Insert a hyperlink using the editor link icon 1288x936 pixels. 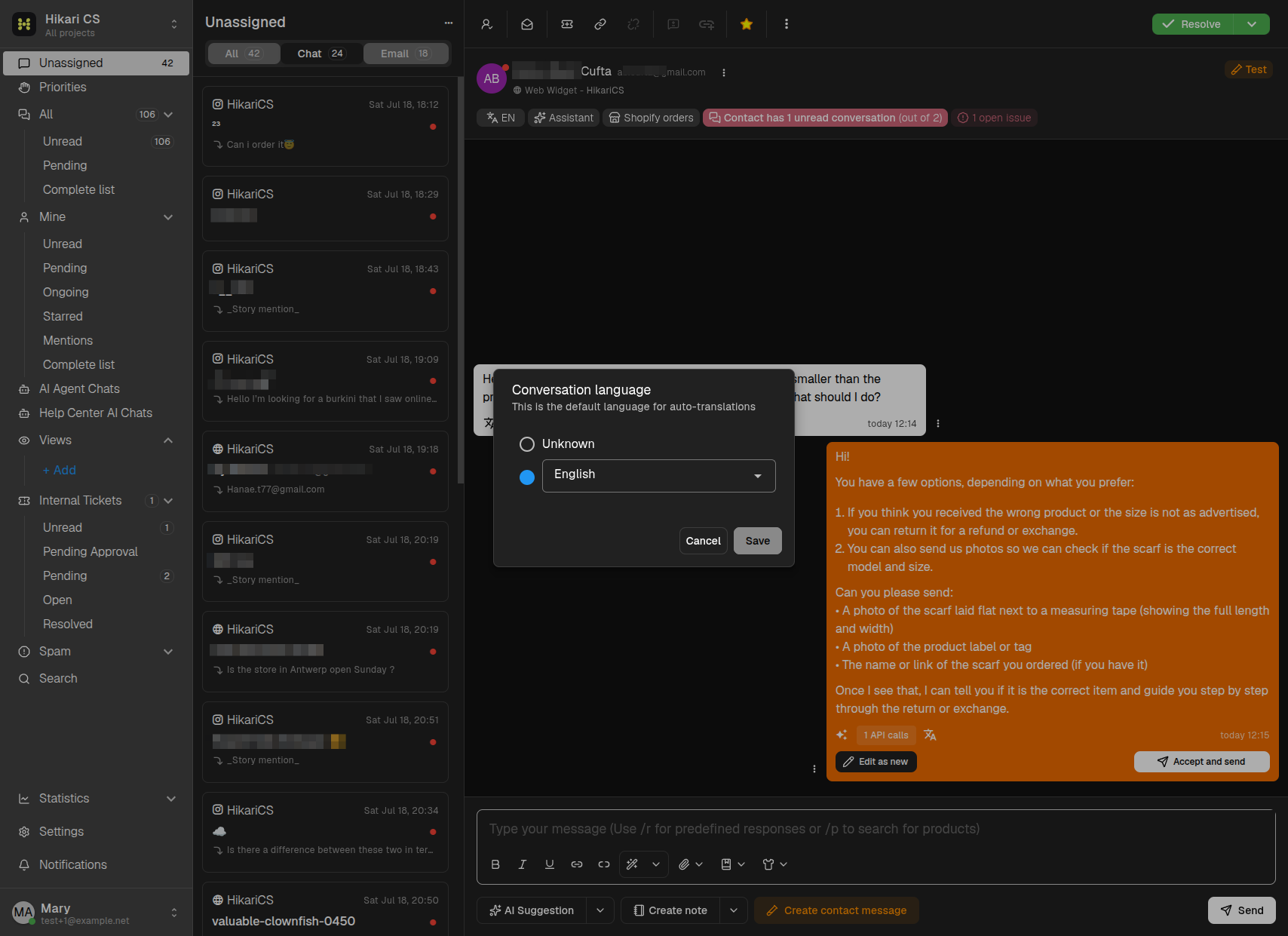(x=577, y=864)
